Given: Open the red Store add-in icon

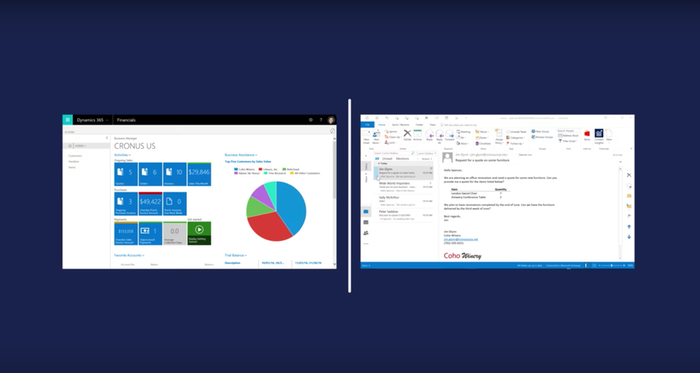Looking at the screenshot, I should [587, 134].
